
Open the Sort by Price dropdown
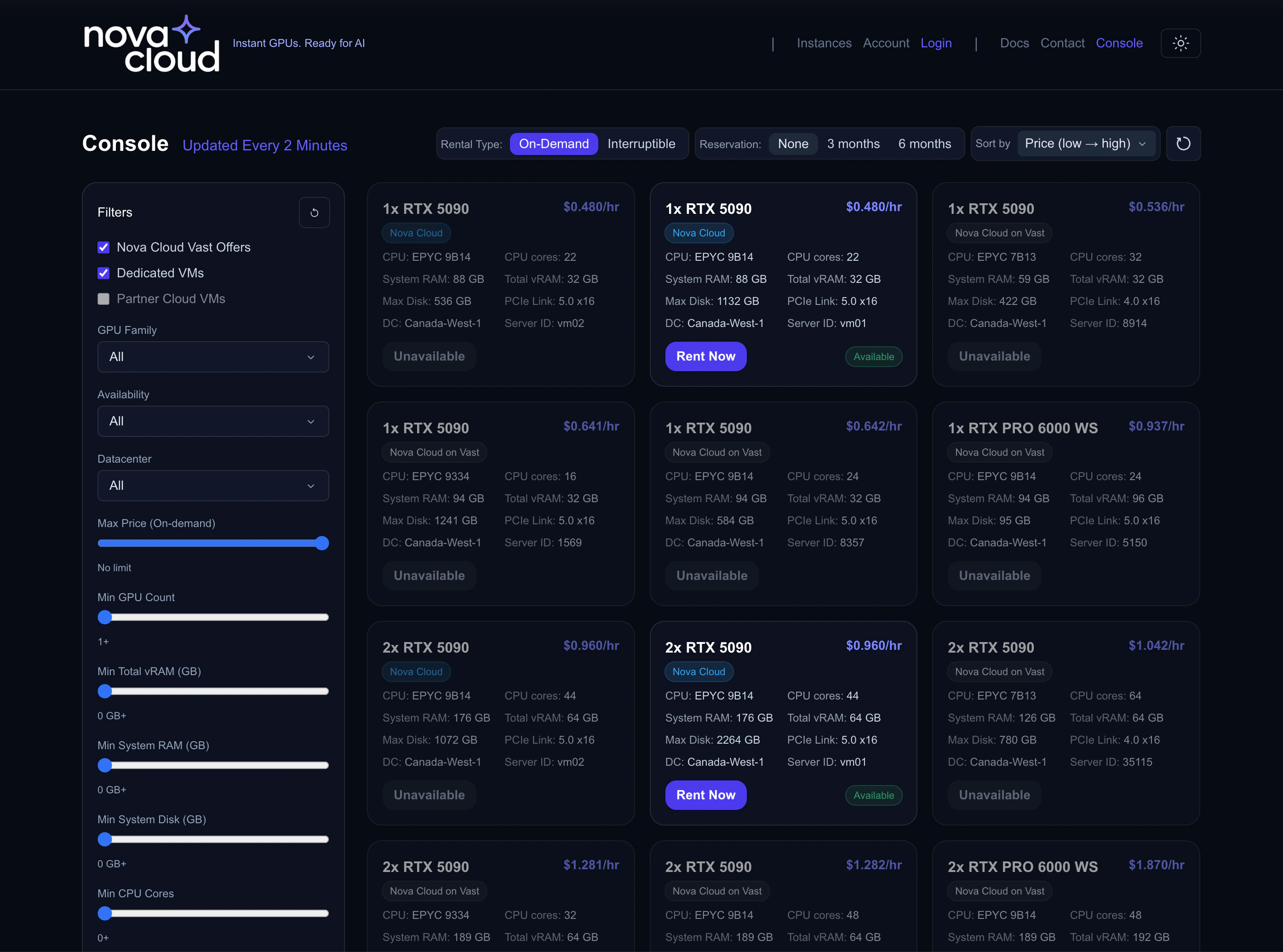point(1087,143)
